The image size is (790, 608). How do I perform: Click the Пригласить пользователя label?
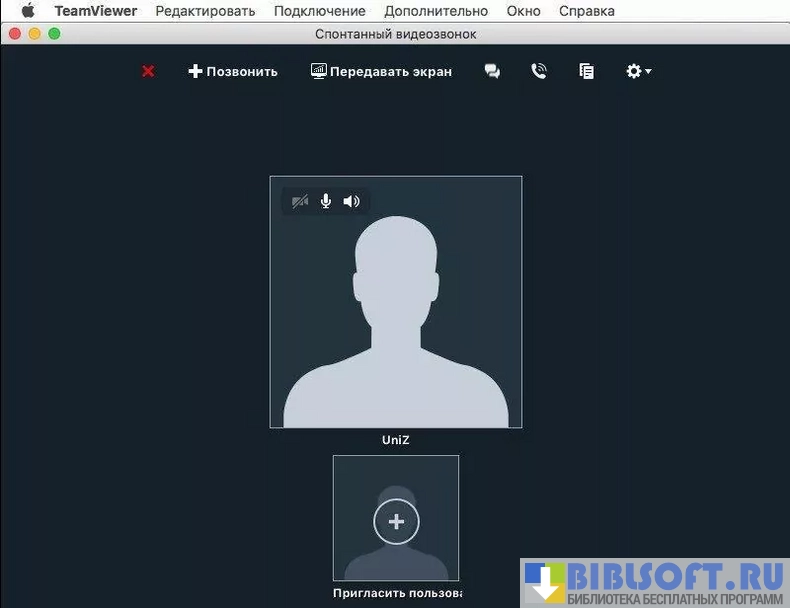tap(397, 593)
